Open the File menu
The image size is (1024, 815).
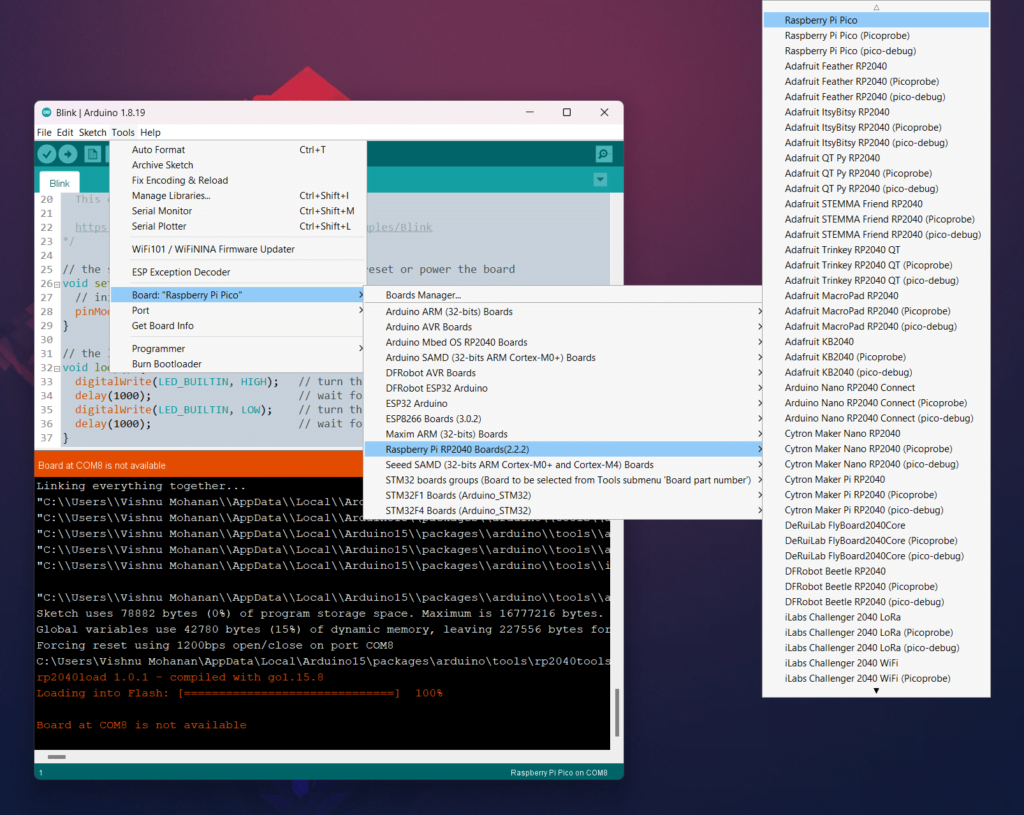44,133
